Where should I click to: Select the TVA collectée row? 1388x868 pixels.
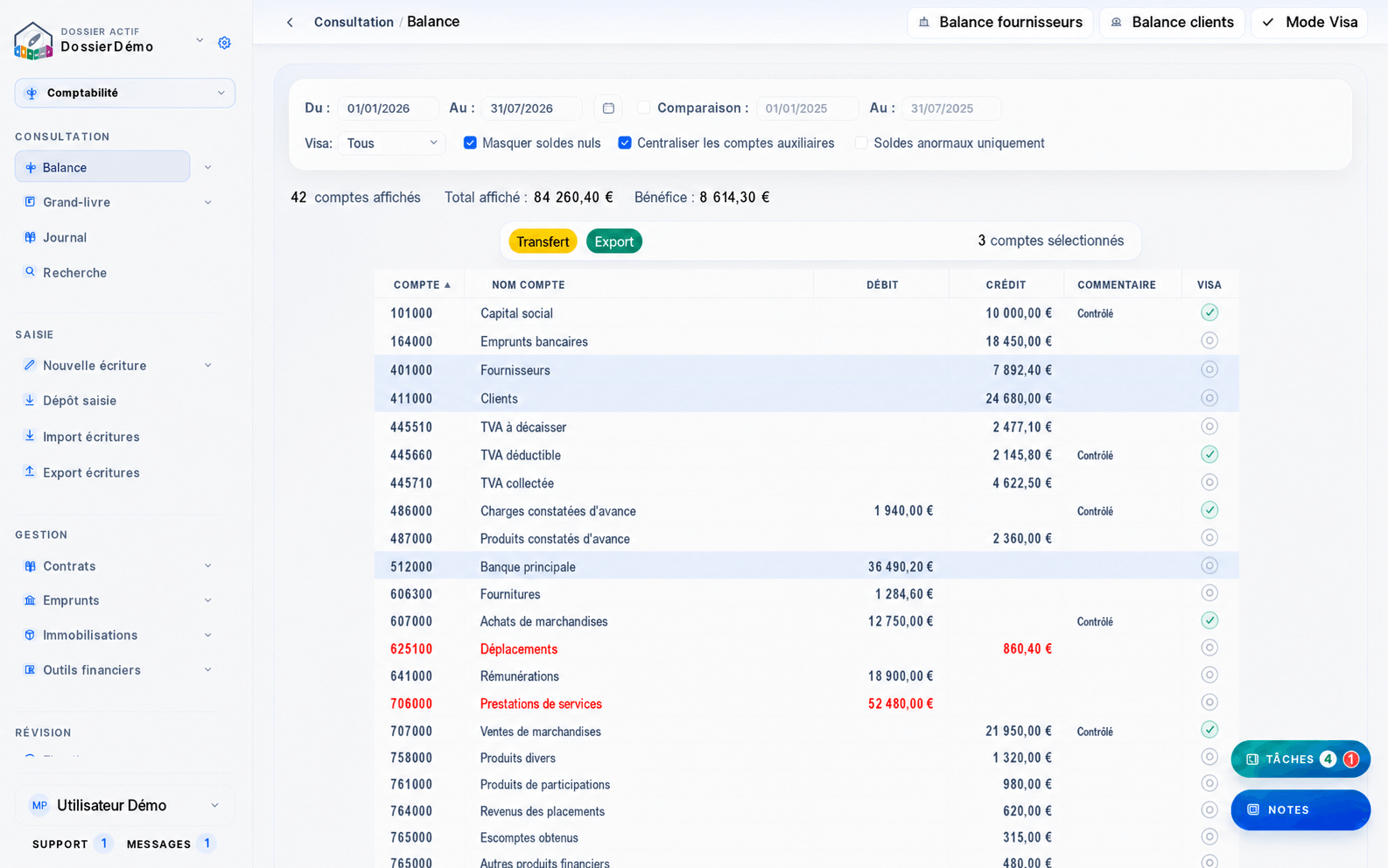point(806,482)
